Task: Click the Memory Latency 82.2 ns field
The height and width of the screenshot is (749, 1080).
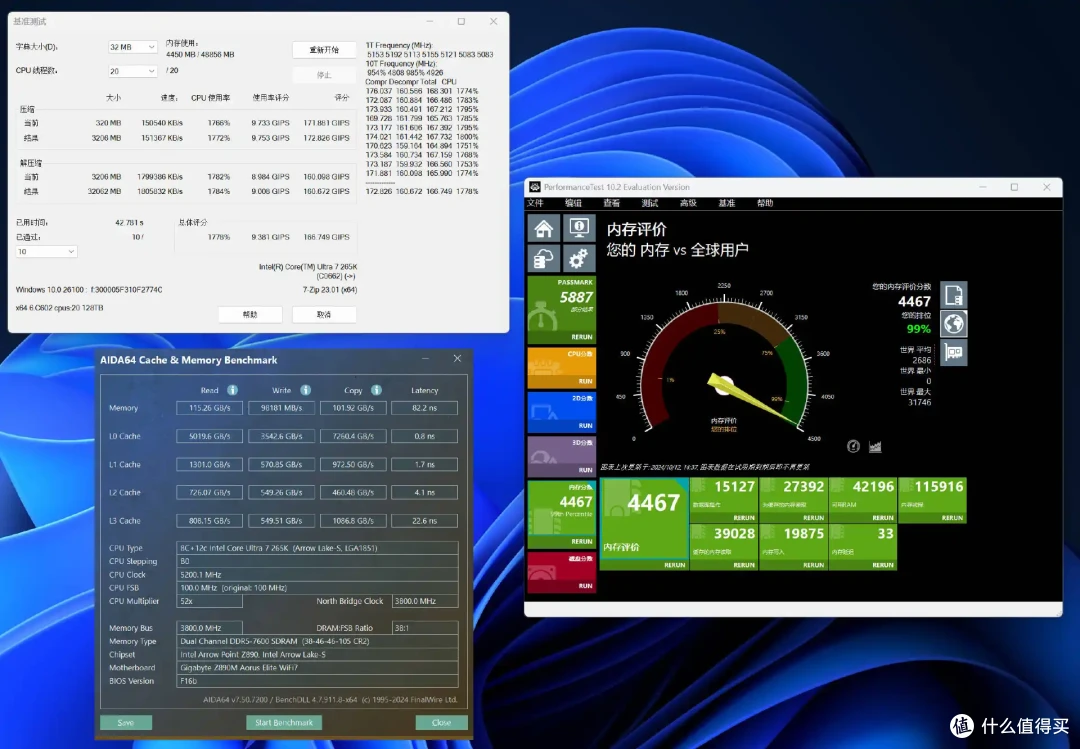Action: 424,408
